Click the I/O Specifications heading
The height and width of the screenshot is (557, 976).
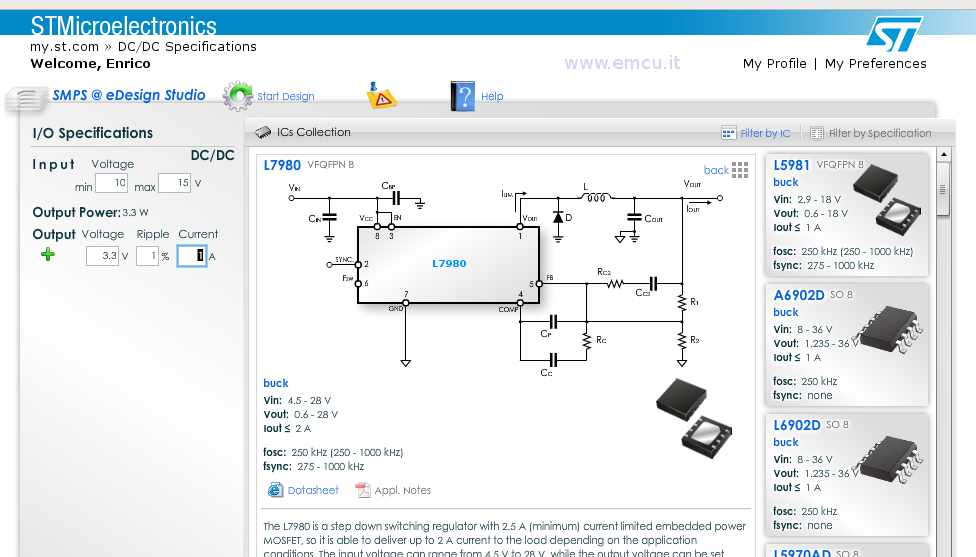point(93,133)
